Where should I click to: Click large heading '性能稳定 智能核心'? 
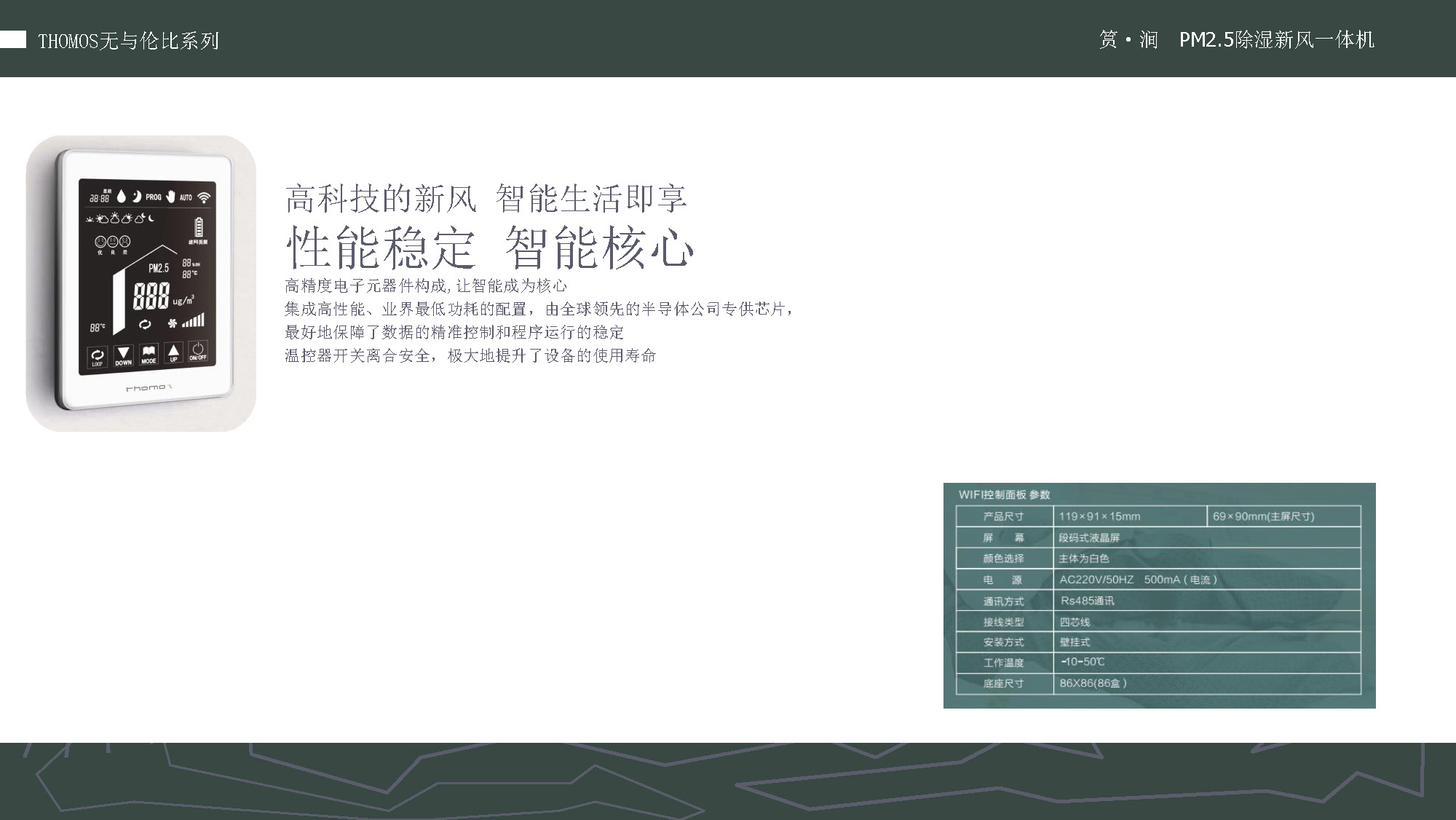[x=490, y=248]
